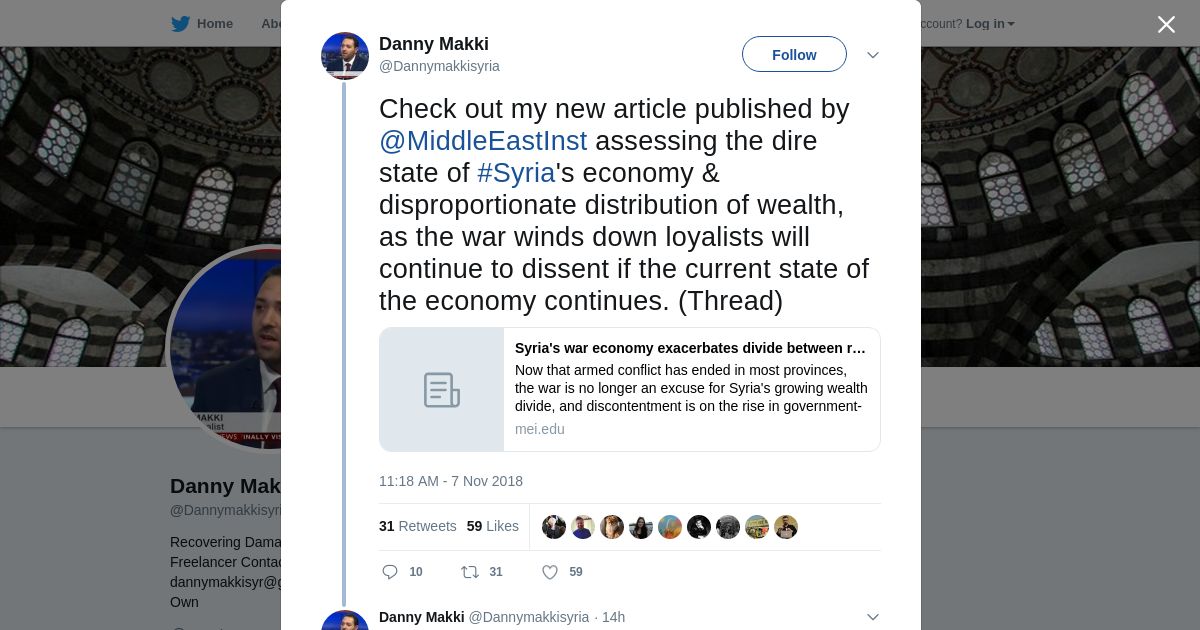View the 59 Likes list

[x=492, y=526]
